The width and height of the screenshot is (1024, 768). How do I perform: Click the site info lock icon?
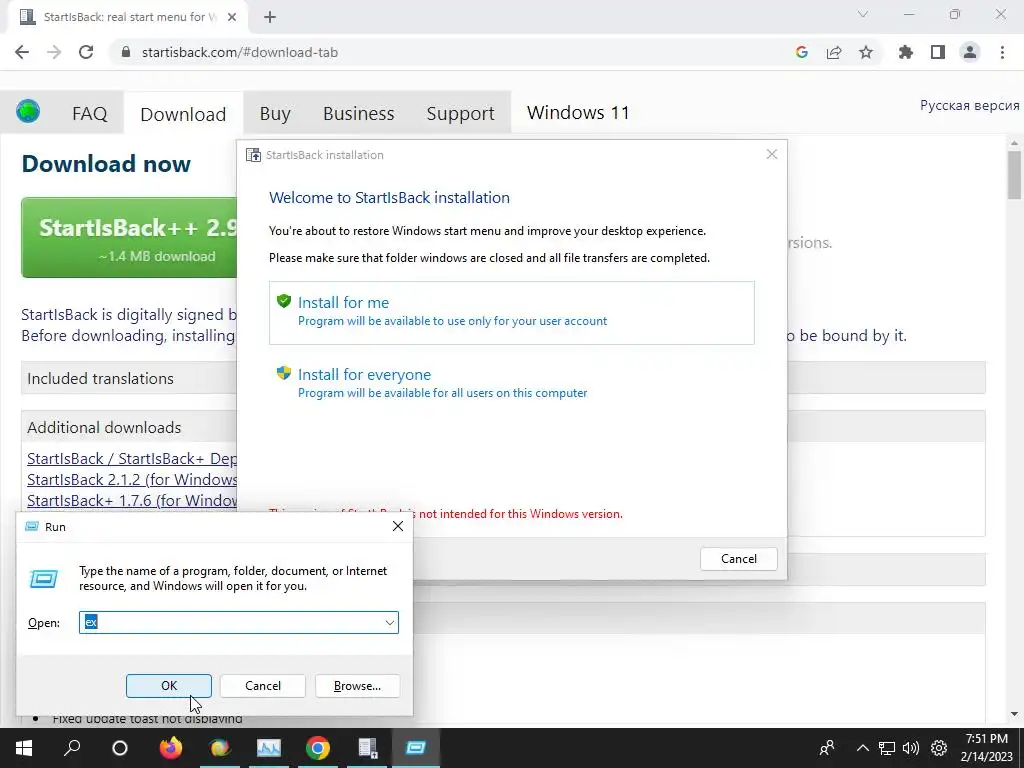(126, 52)
